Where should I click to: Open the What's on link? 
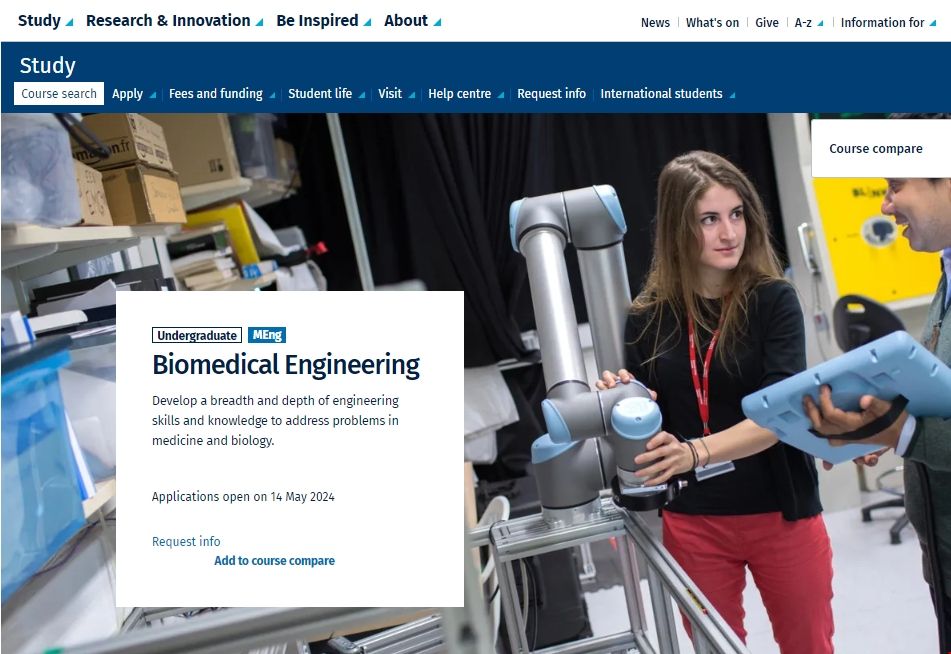[x=712, y=23]
